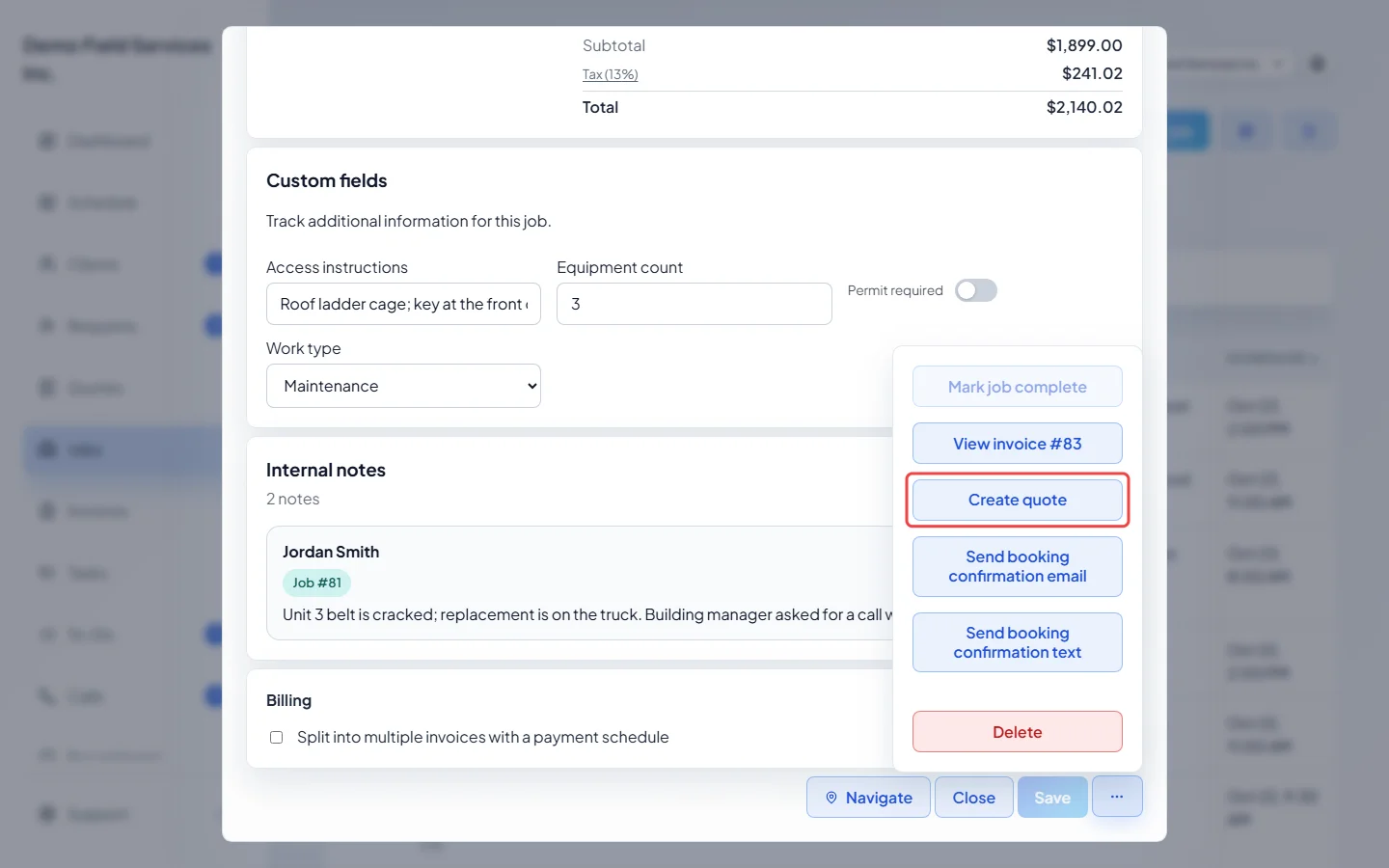Screen dimensions: 1389x868
Task: Choose Create quote in the actions menu
Action: pyautogui.click(x=1018, y=500)
